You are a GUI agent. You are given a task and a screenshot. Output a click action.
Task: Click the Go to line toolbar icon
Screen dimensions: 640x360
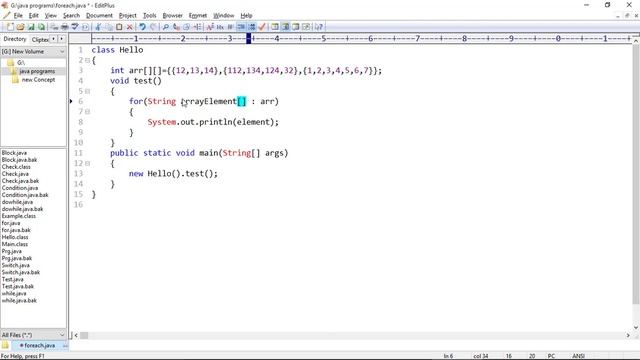pyautogui.click(x=197, y=27)
